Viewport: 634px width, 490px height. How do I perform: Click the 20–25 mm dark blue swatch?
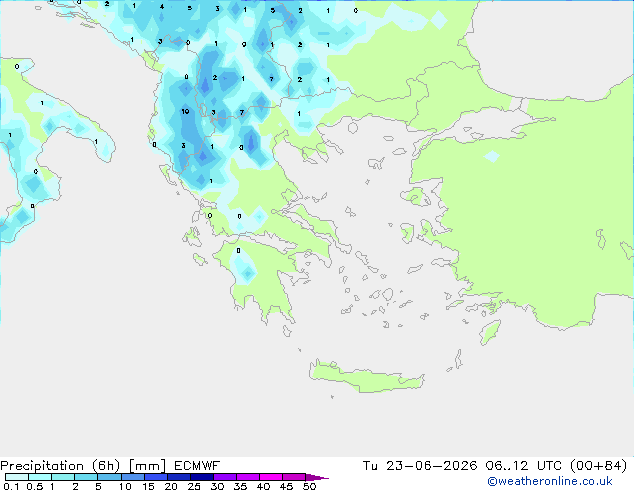click(x=178, y=477)
